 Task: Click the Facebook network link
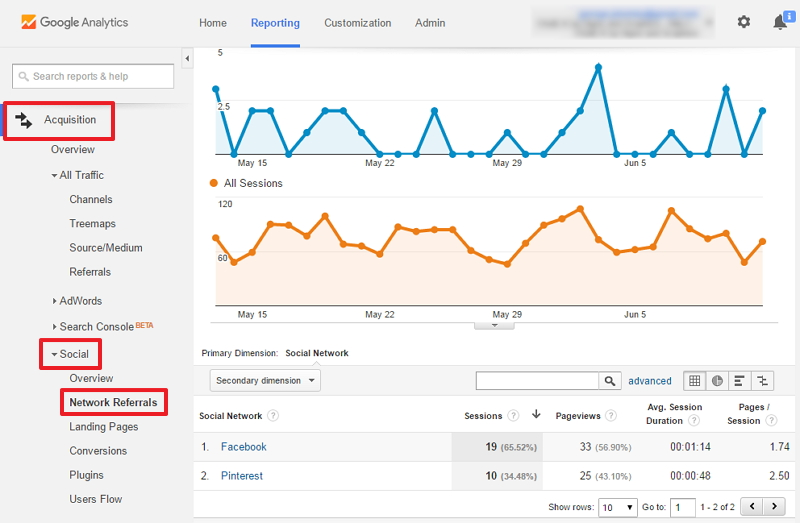pyautogui.click(x=243, y=447)
